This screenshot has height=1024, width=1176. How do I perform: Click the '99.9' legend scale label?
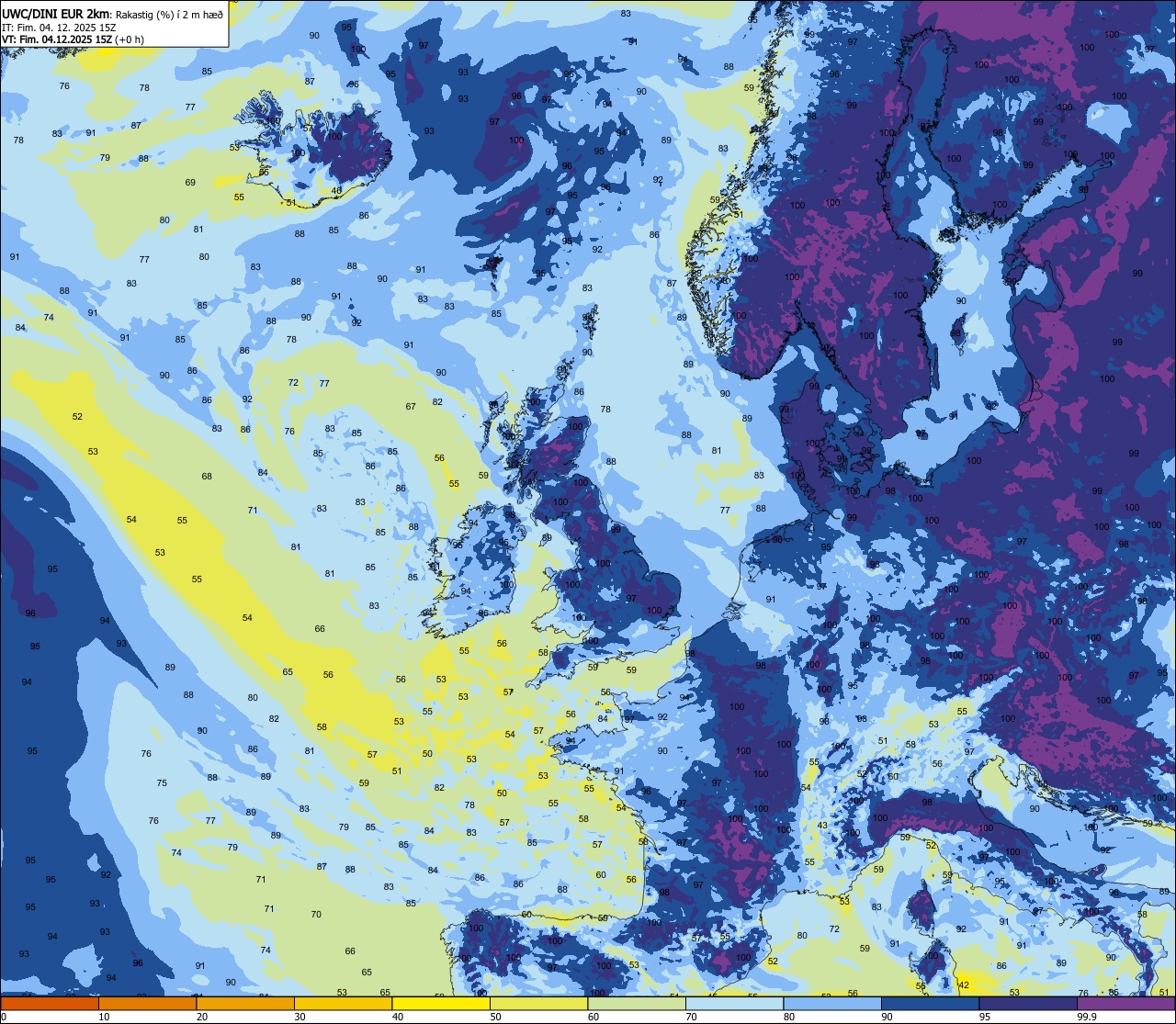click(1087, 1017)
